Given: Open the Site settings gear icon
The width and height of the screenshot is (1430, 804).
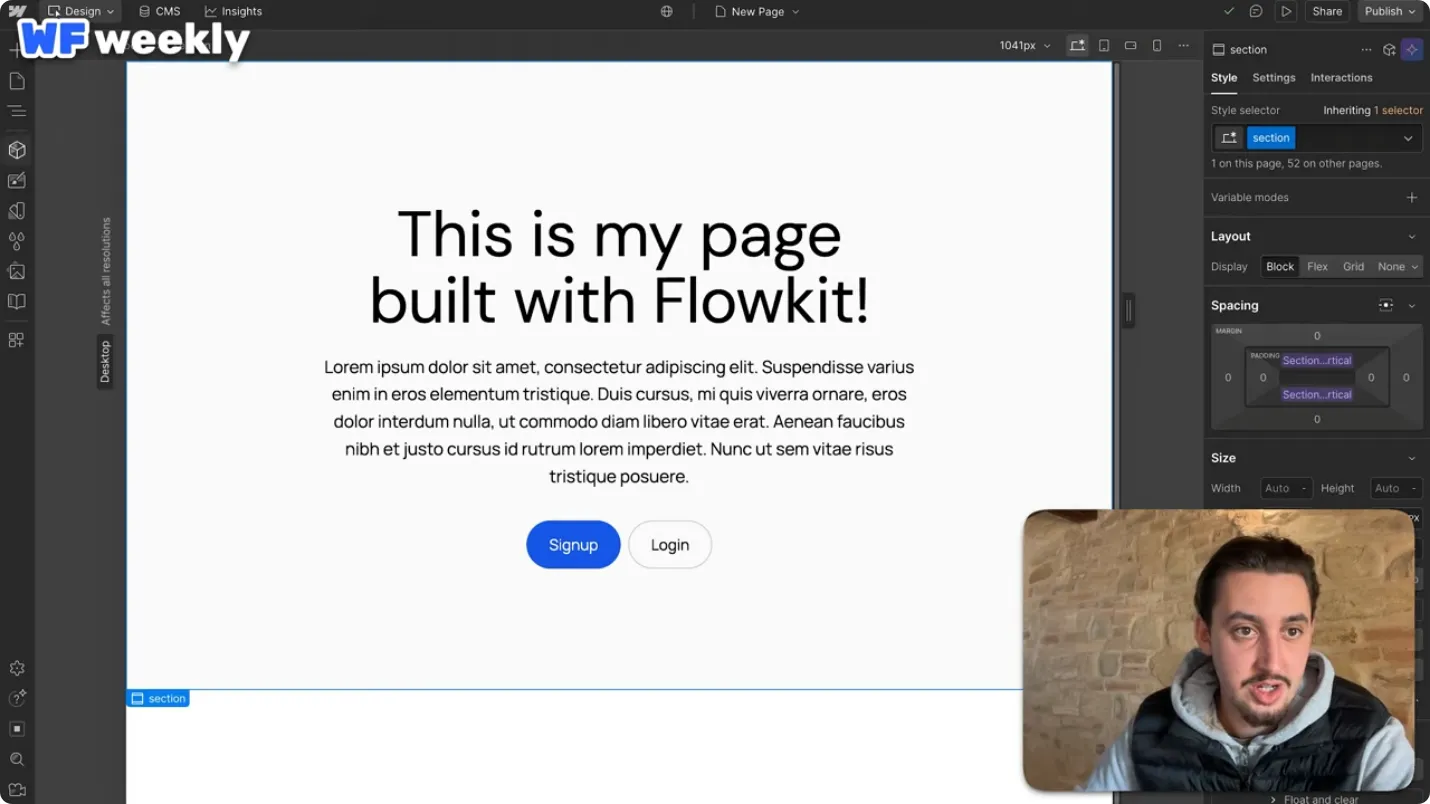Looking at the screenshot, I should (17, 668).
